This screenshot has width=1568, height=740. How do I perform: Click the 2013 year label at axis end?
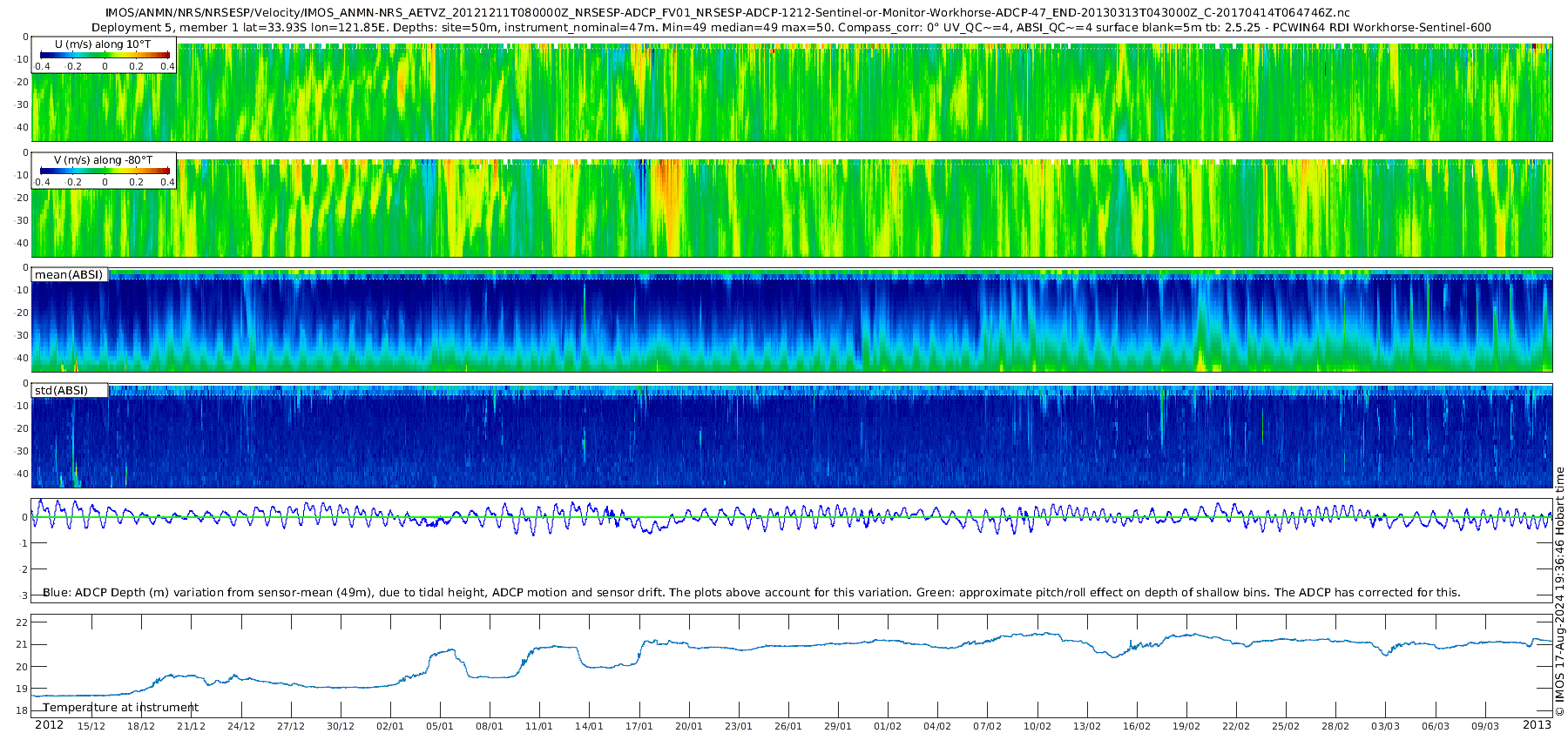pos(1537,725)
